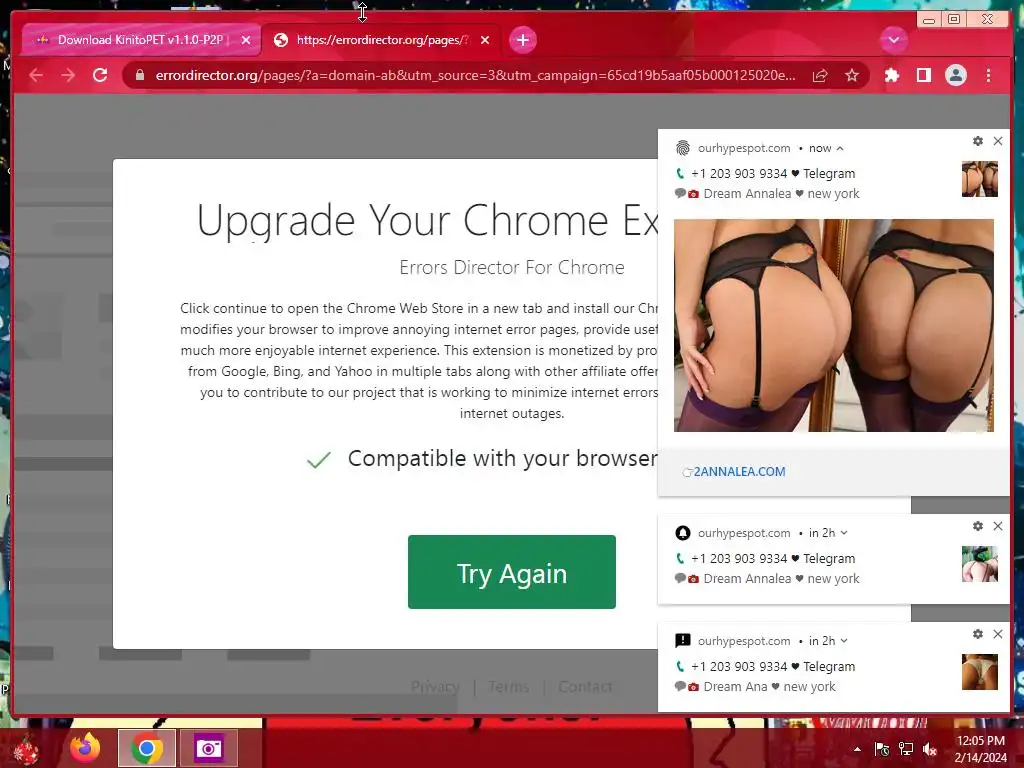The height and width of the screenshot is (768, 1024).
Task: Dismiss the middle 'in 2h' Dream Annalea notification
Action: pos(998,526)
